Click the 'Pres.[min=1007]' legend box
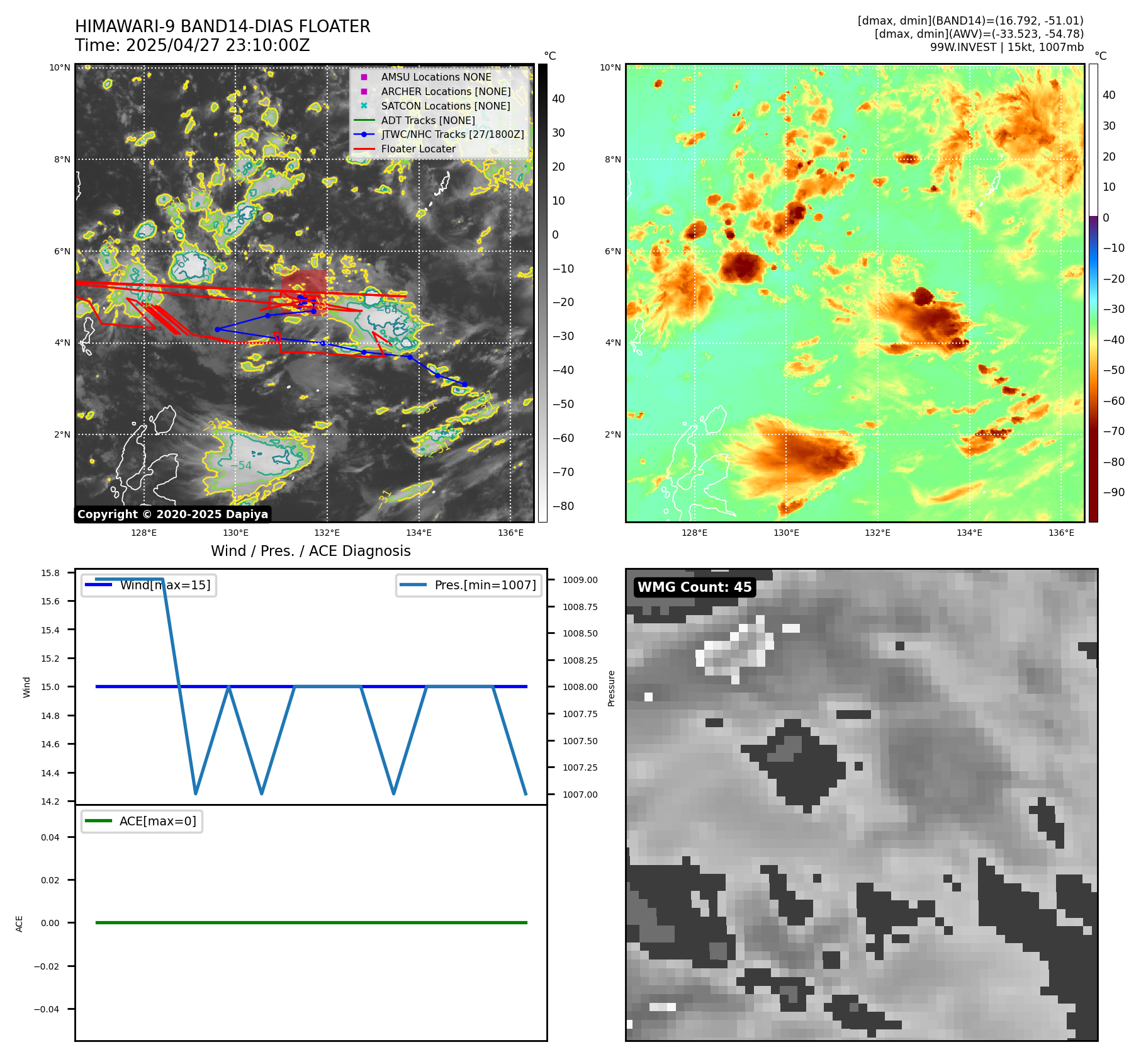 [x=469, y=585]
